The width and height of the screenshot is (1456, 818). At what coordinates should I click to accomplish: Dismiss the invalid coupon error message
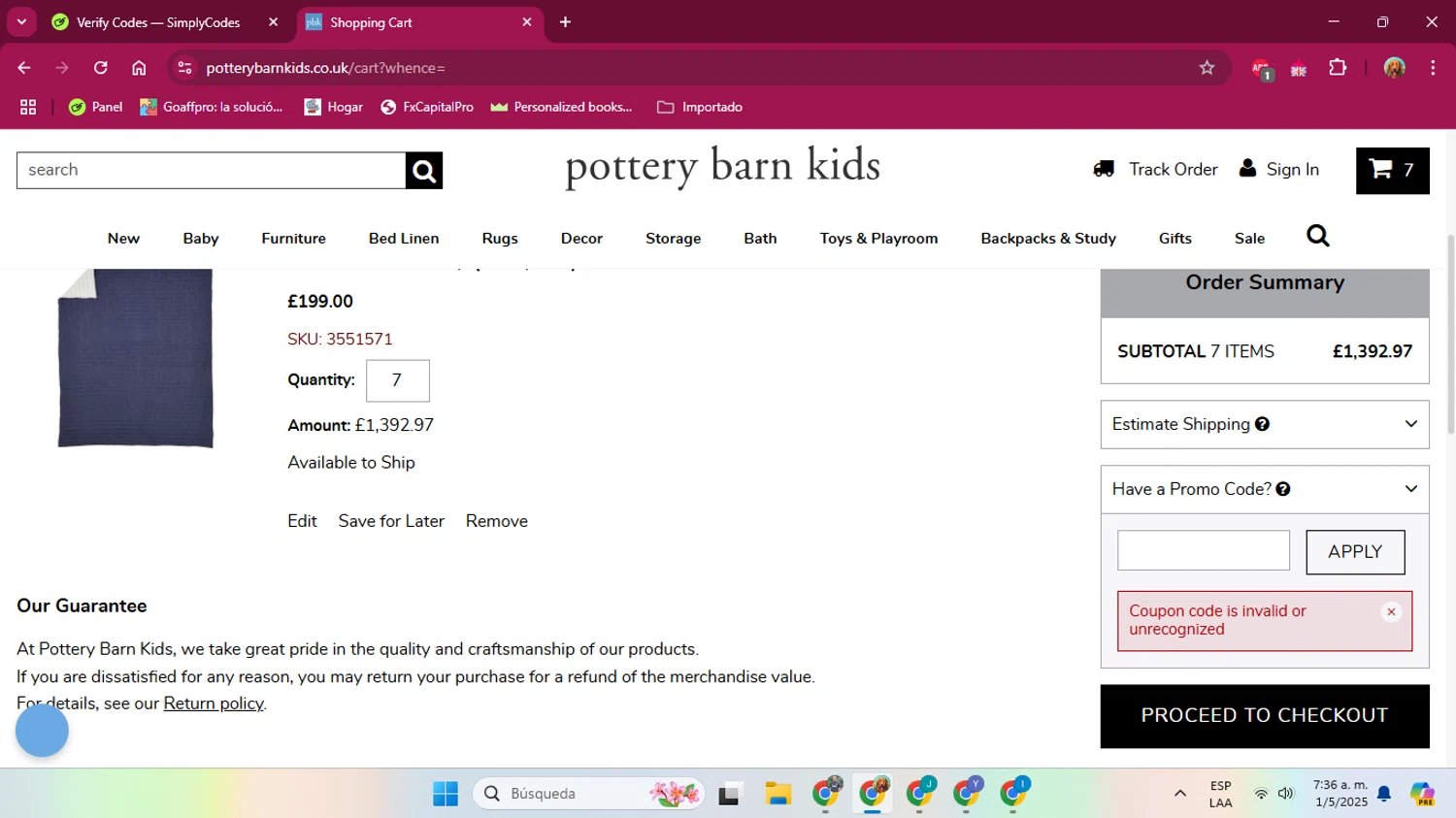tap(1391, 612)
